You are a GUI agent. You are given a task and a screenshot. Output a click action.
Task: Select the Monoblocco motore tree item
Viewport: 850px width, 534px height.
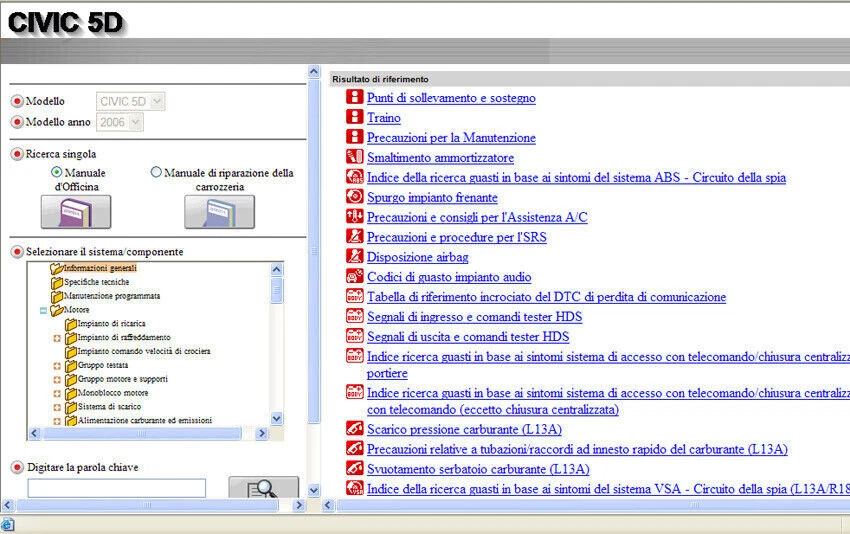coord(113,393)
